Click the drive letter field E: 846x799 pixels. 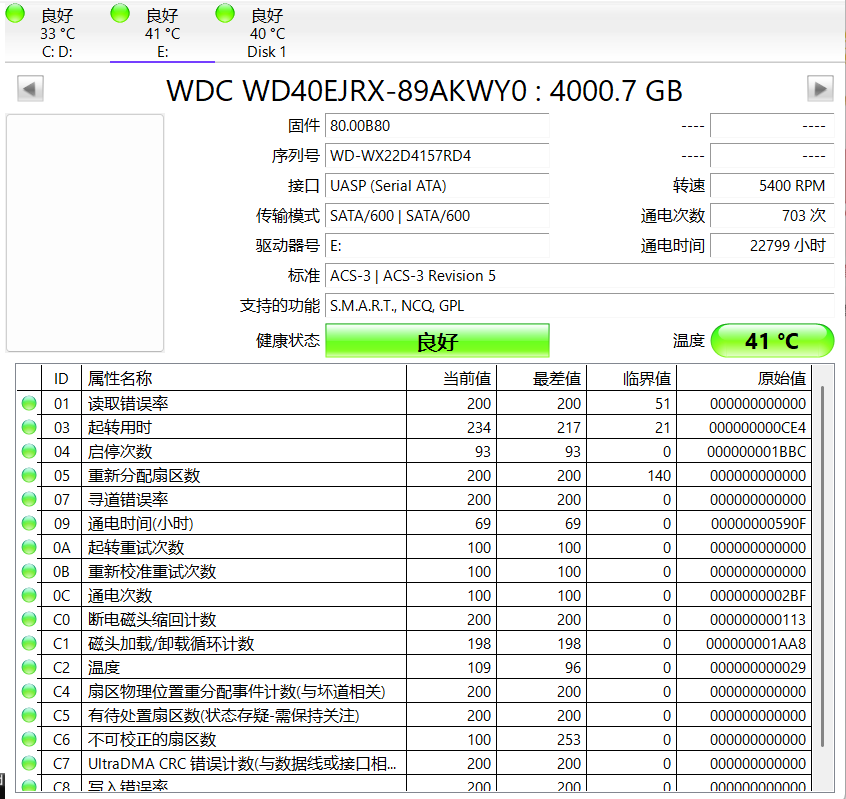[437, 247]
